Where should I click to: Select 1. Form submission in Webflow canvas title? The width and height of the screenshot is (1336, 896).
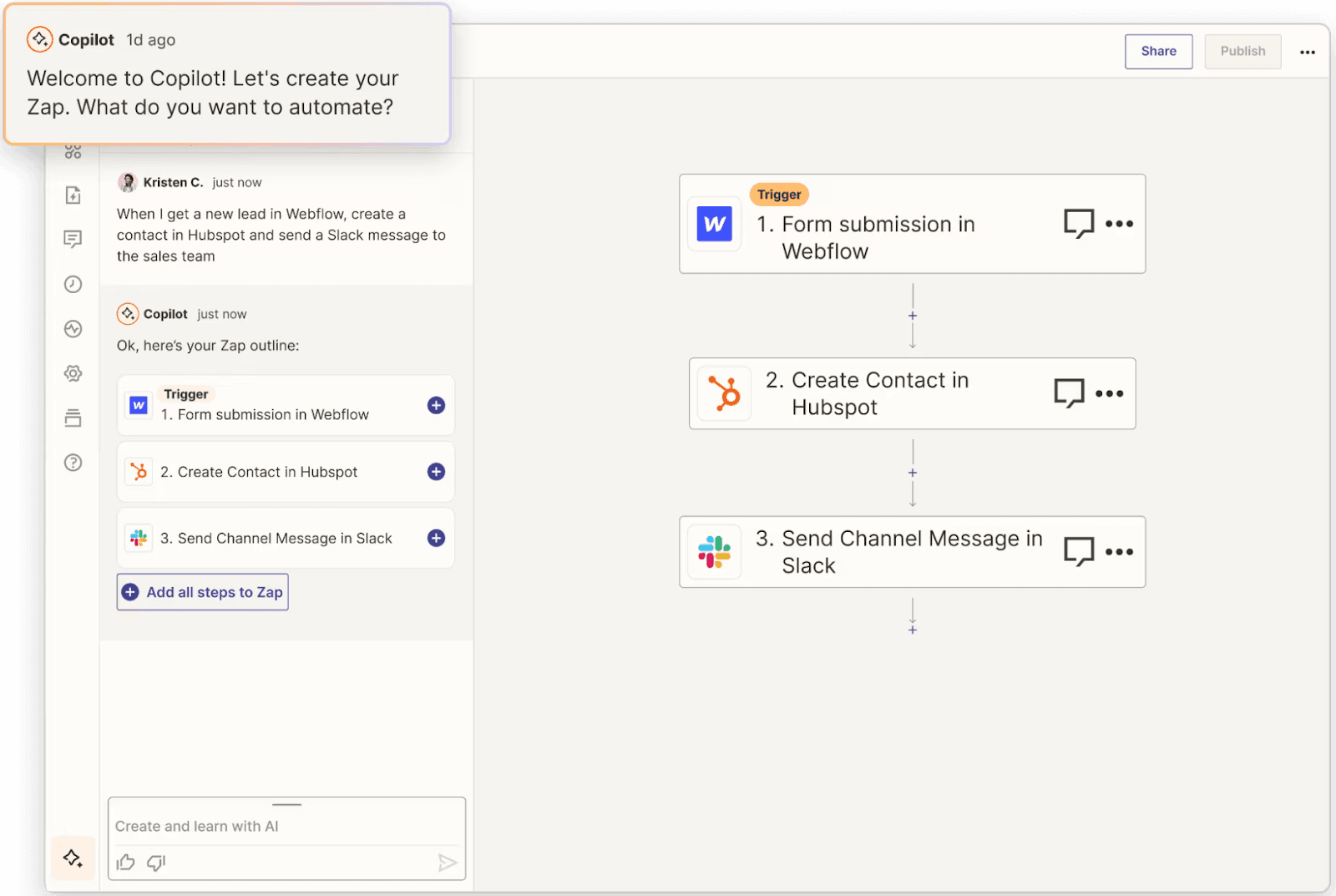(866, 238)
